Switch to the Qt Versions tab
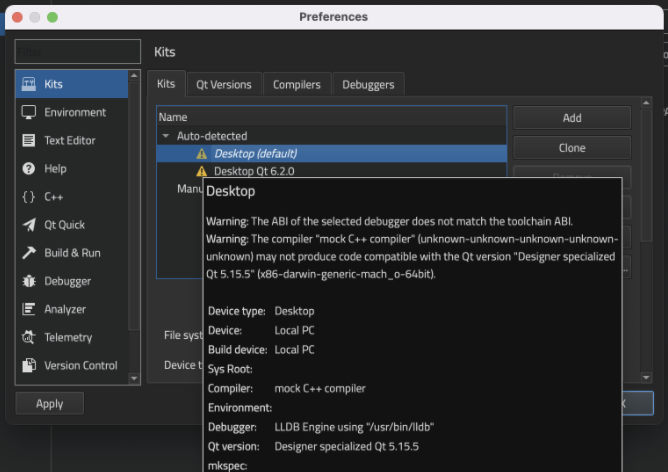This screenshot has width=668, height=472. [x=223, y=85]
